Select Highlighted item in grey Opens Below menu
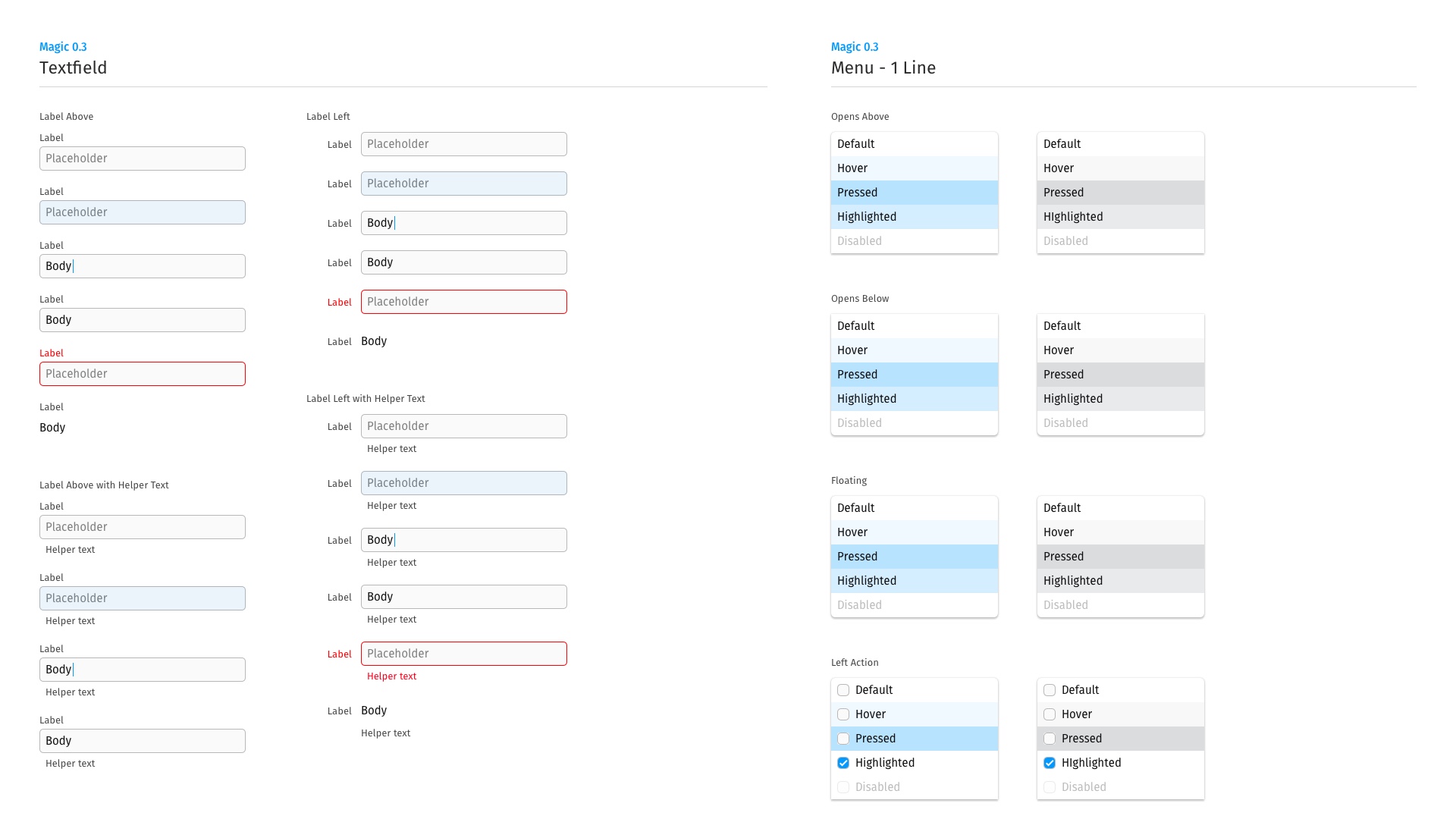Screen dimensions: 1456x819 (x=1120, y=399)
